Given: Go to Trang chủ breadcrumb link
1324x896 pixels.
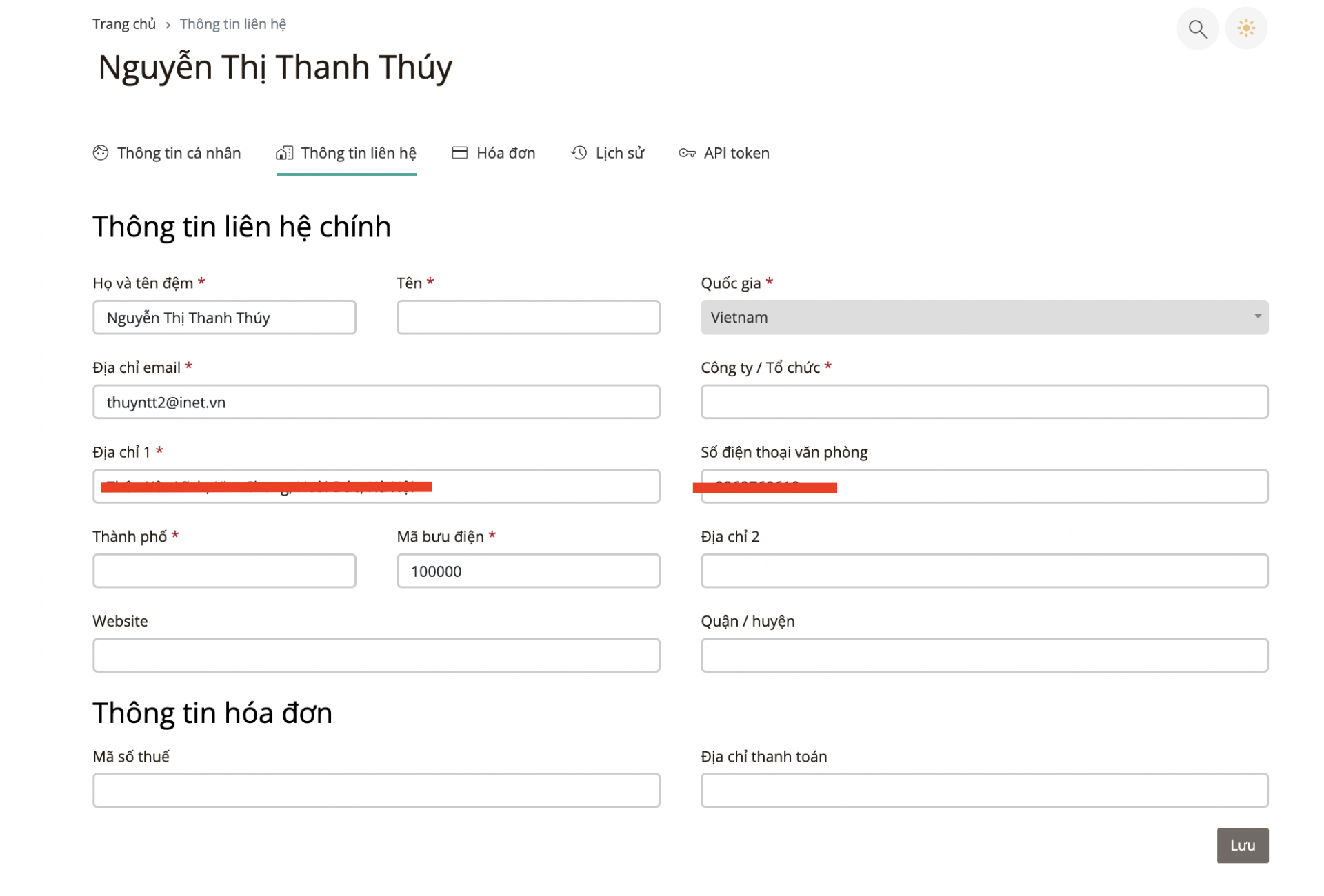Looking at the screenshot, I should click(x=124, y=24).
